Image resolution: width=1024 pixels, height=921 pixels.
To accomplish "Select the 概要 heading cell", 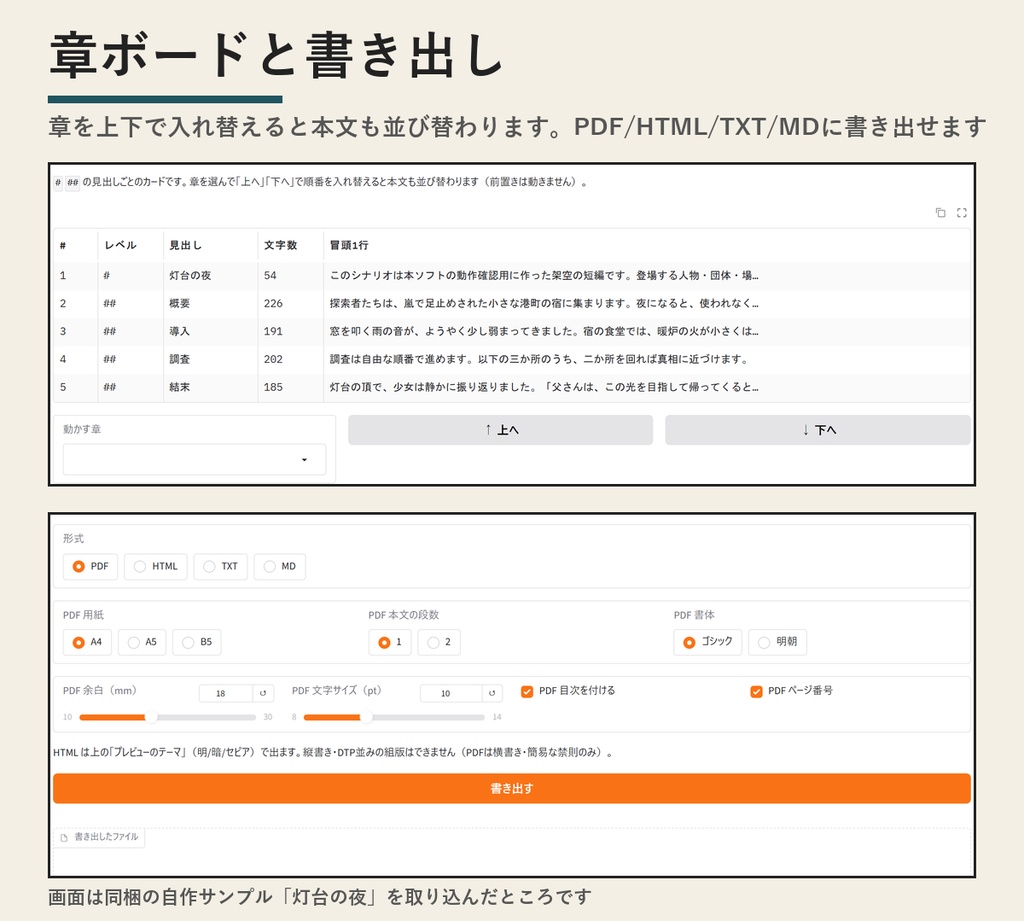I will (210, 304).
